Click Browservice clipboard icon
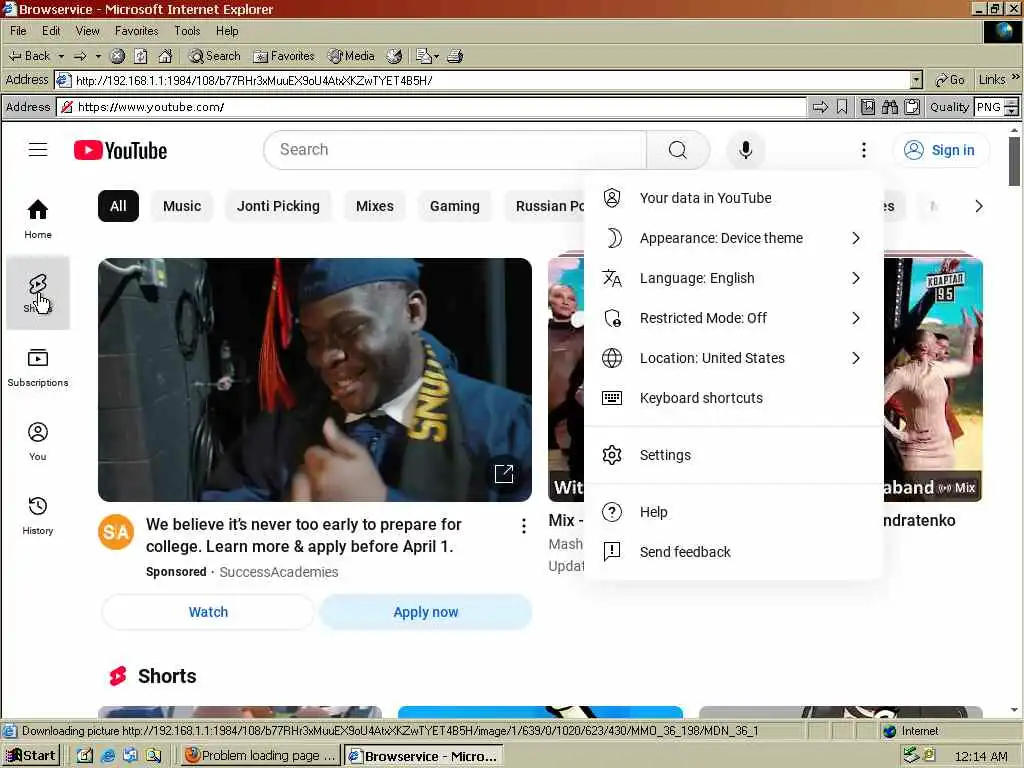This screenshot has height=768, width=1024. 912,107
